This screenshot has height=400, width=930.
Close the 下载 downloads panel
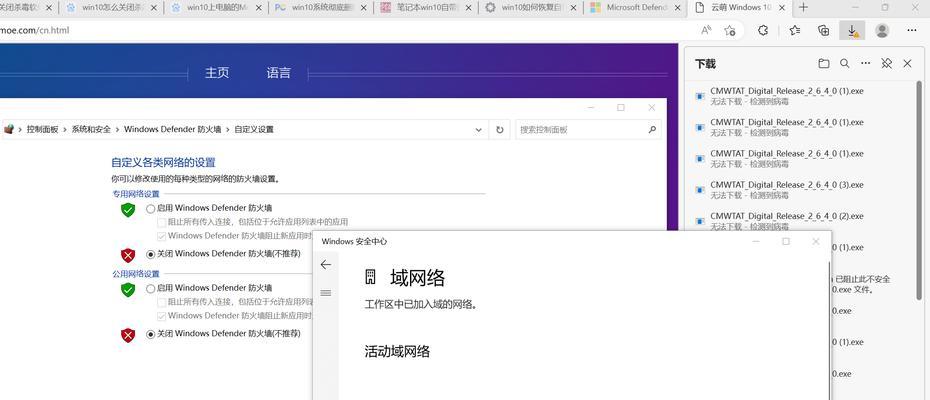(x=907, y=64)
